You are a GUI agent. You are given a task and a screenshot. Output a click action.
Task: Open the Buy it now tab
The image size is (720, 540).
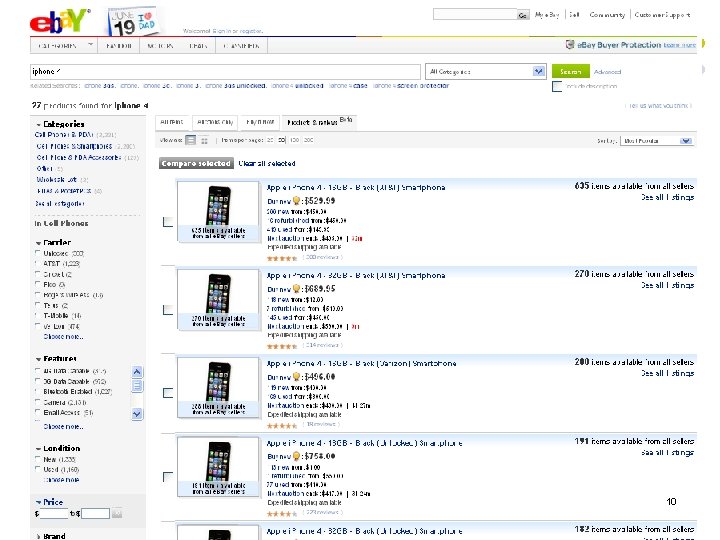(x=260, y=122)
